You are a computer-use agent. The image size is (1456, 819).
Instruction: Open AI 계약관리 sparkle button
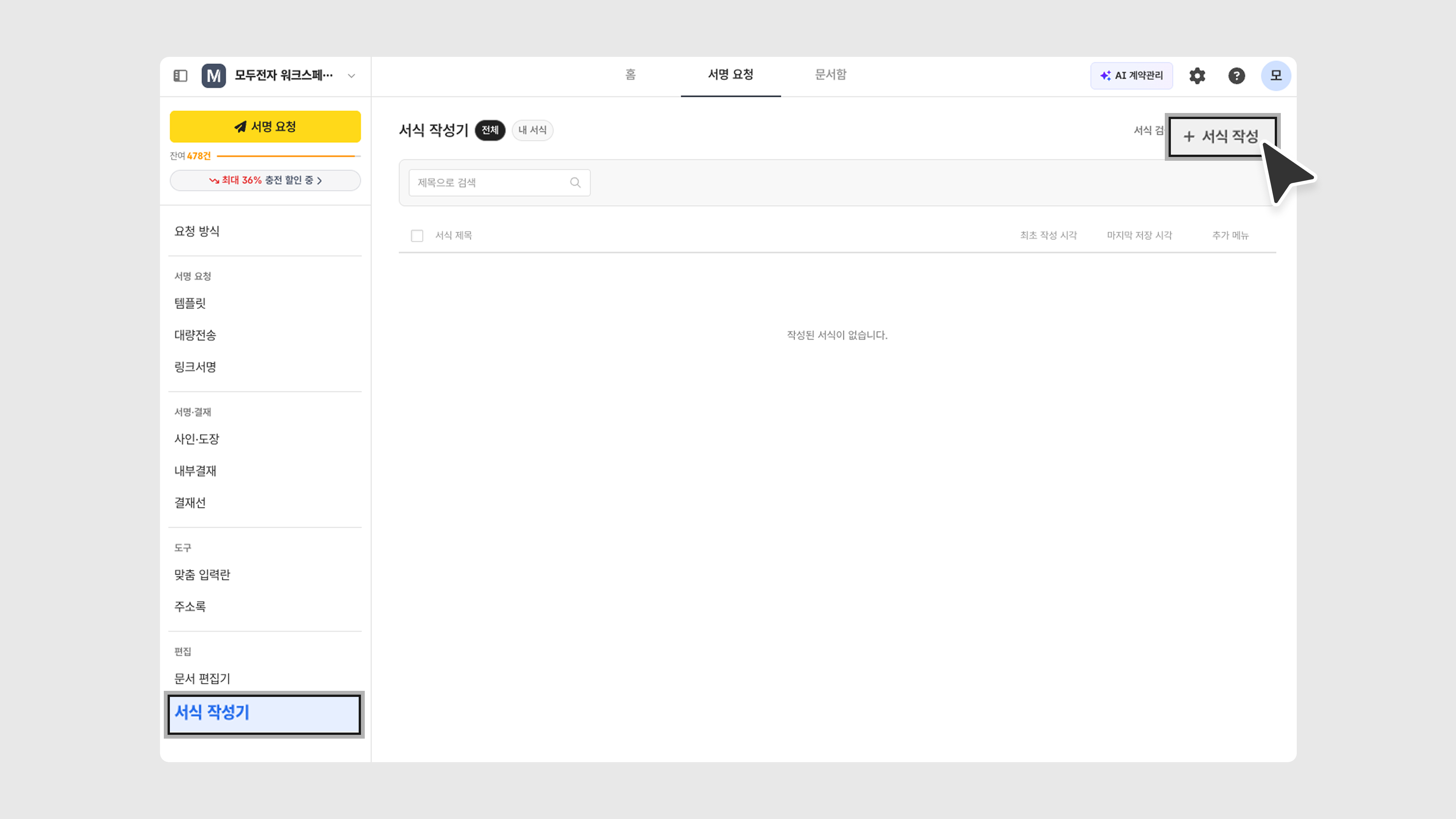[x=1131, y=76]
